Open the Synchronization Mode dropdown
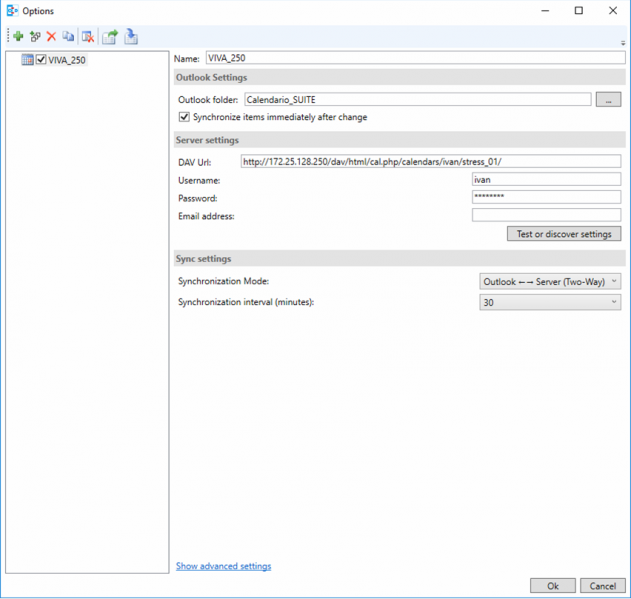Image resolution: width=631 pixels, height=599 pixels. pyautogui.click(x=549, y=282)
